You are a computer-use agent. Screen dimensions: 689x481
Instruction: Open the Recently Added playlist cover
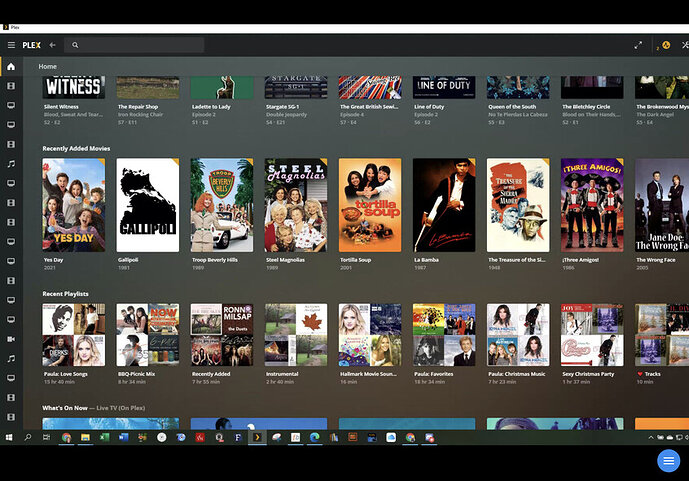(x=222, y=335)
